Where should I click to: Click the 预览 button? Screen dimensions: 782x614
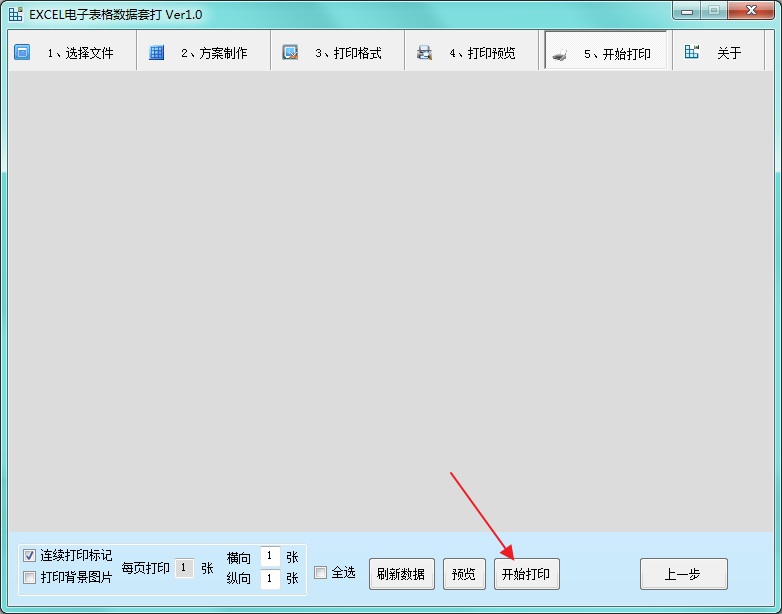click(x=464, y=574)
